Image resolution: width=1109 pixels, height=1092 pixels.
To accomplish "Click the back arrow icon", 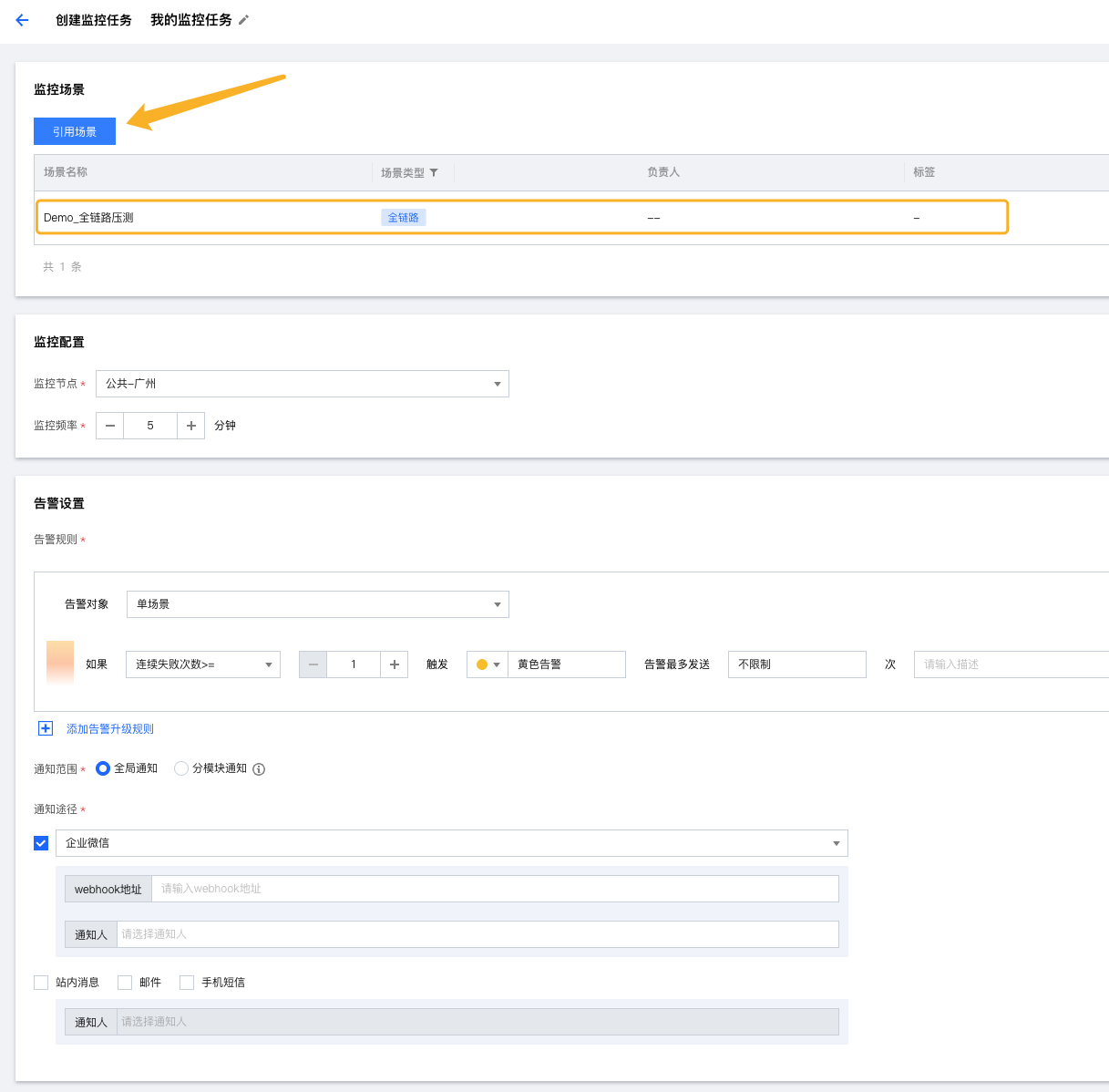I will 22,20.
